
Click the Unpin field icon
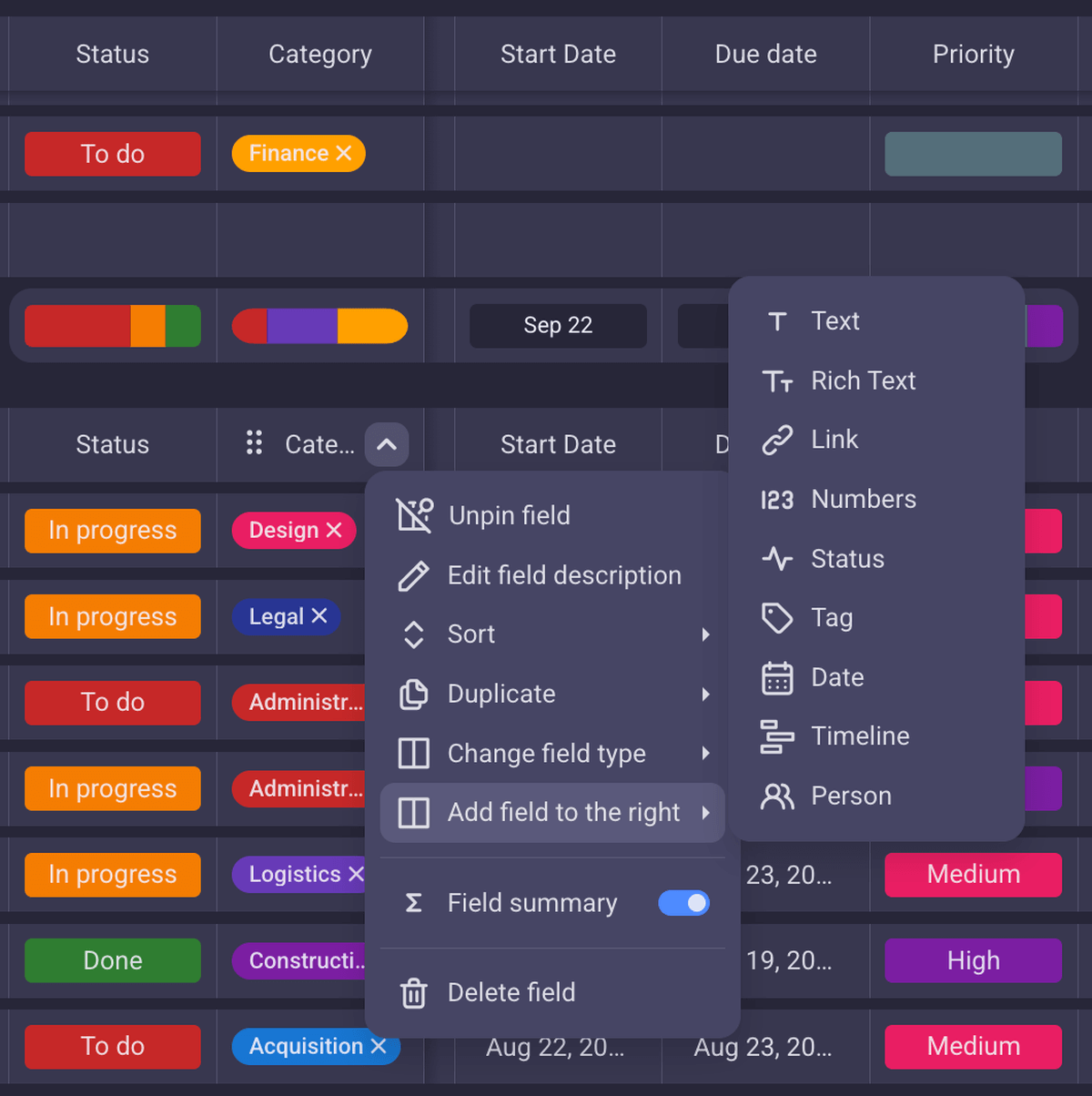point(414,515)
